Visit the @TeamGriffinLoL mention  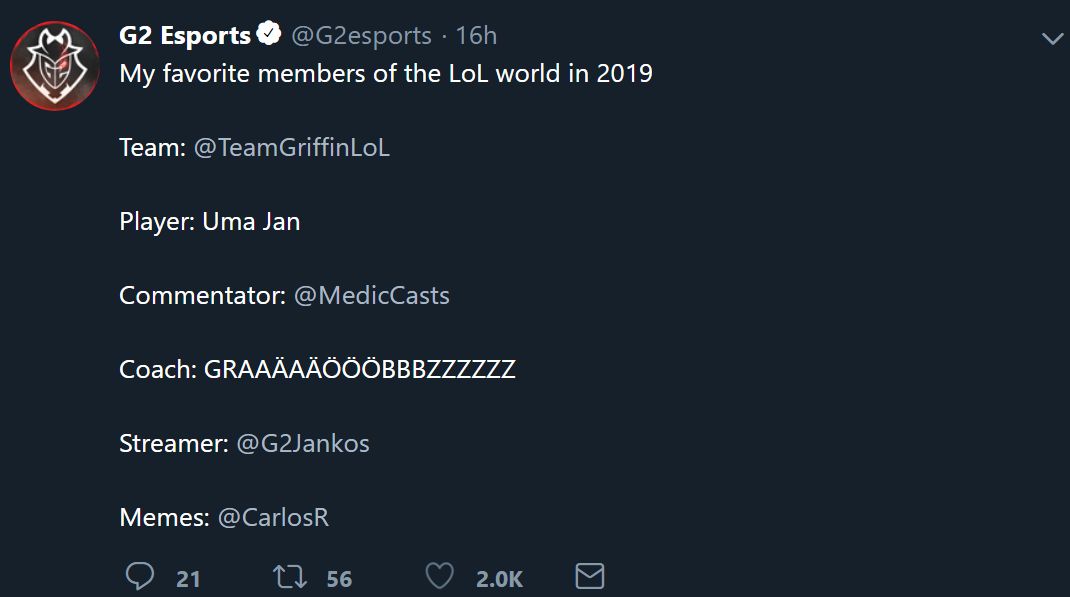[291, 148]
